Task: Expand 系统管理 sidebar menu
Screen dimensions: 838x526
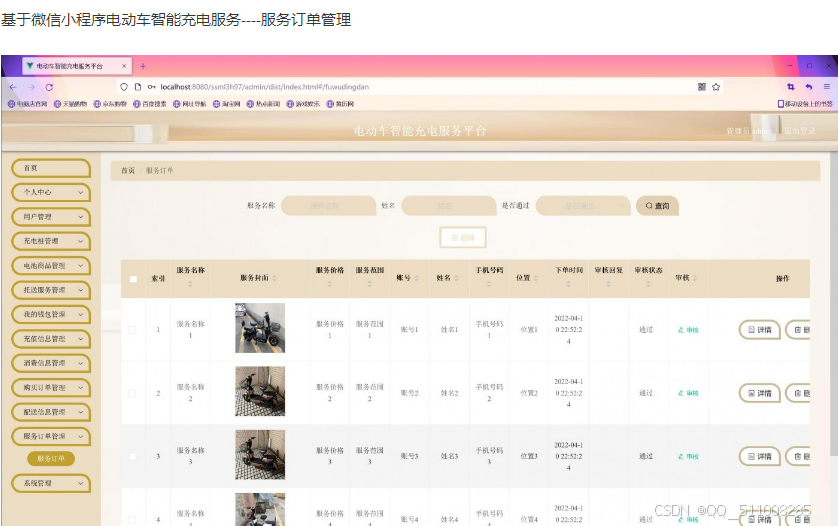Action: tap(50, 483)
